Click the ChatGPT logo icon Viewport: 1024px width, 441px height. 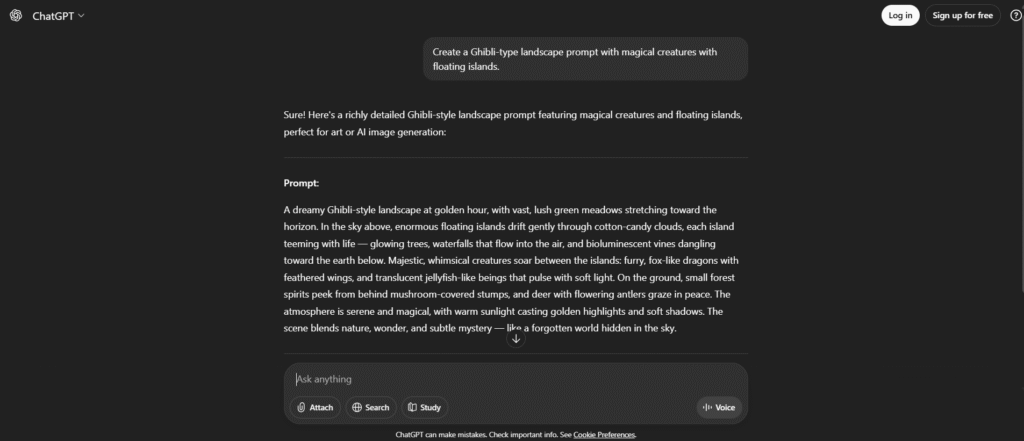point(15,15)
